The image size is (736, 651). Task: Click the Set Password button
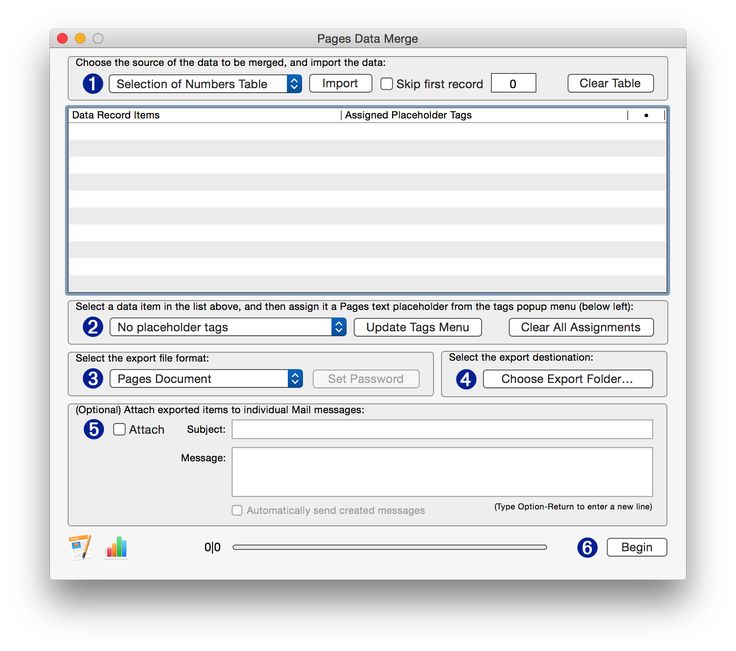366,379
